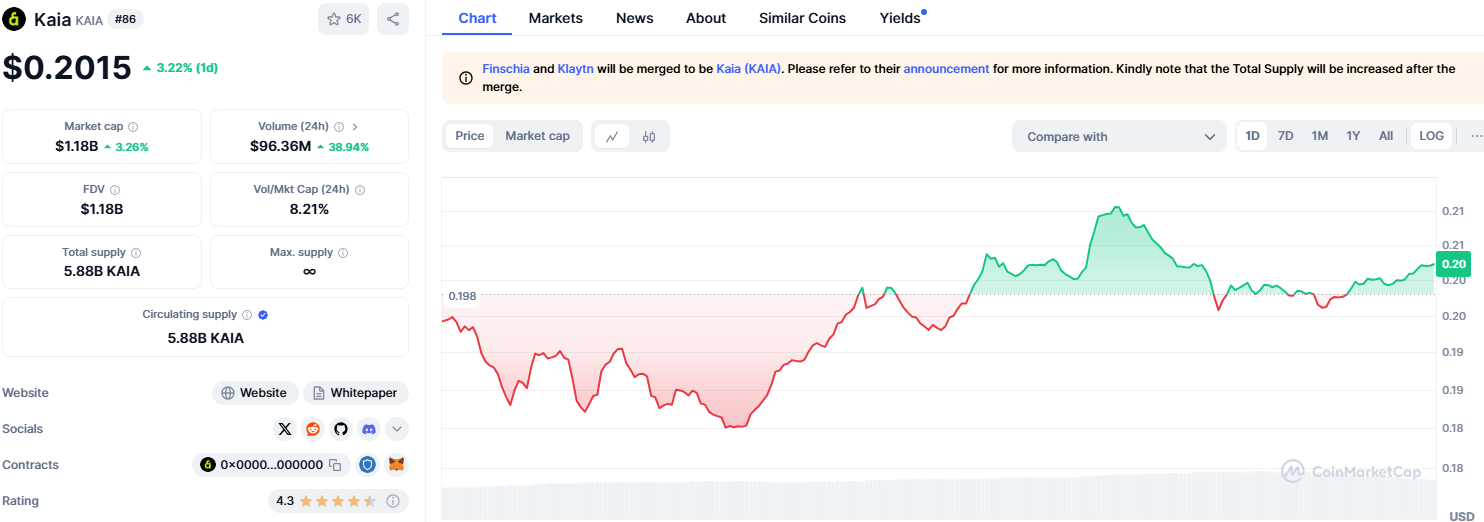
Task: Open the Rating info icon
Action: 393,501
